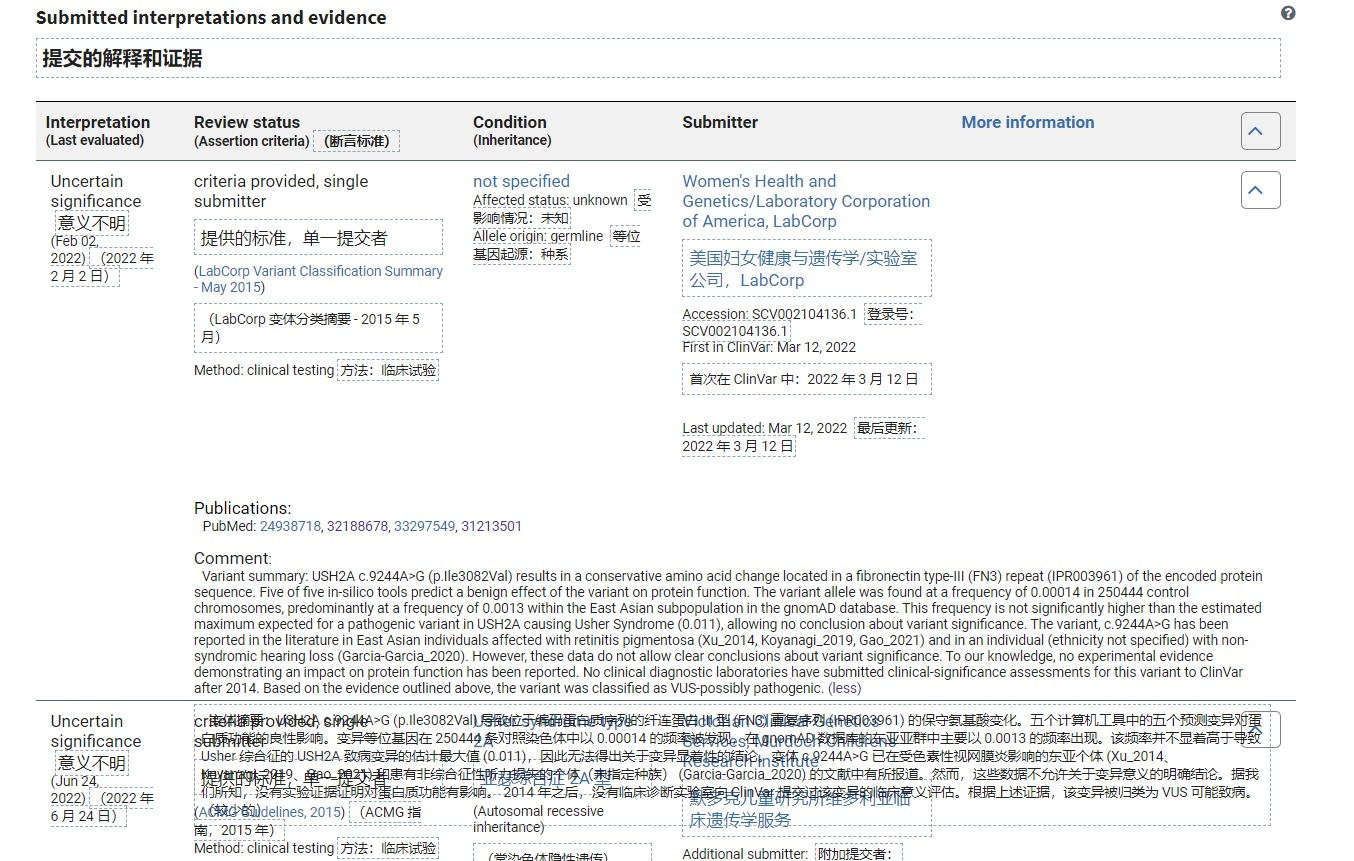Collapse the interpretations table using the header chevron
This screenshot has height=861, width=1354.
(1260, 130)
